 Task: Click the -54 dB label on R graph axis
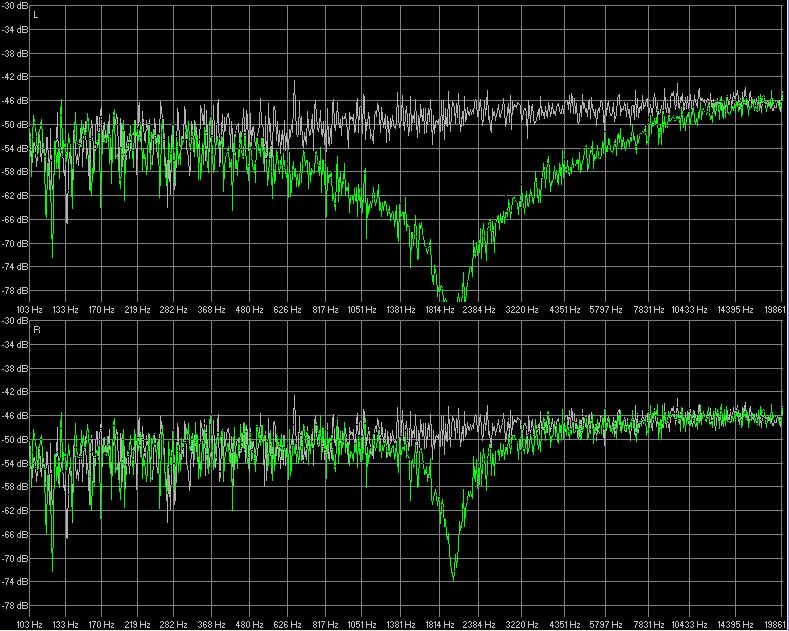click(x=15, y=463)
